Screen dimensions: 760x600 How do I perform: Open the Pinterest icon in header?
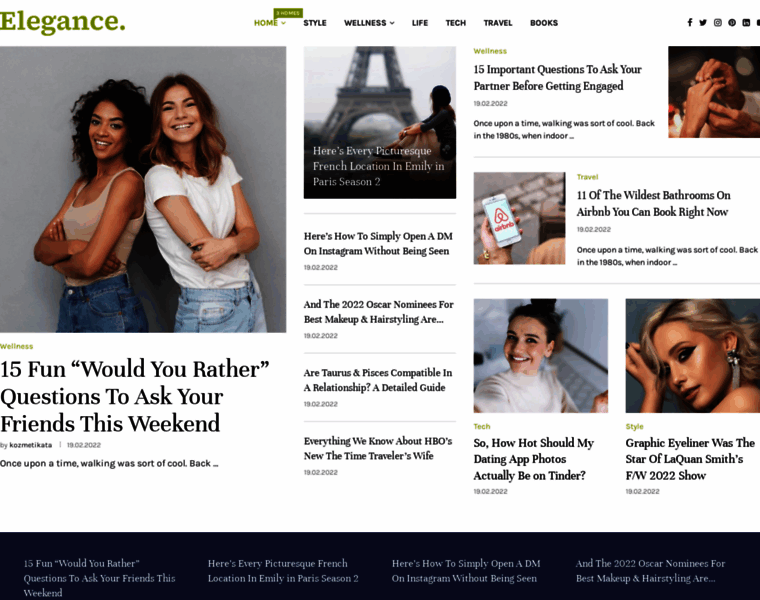pyautogui.click(x=732, y=22)
